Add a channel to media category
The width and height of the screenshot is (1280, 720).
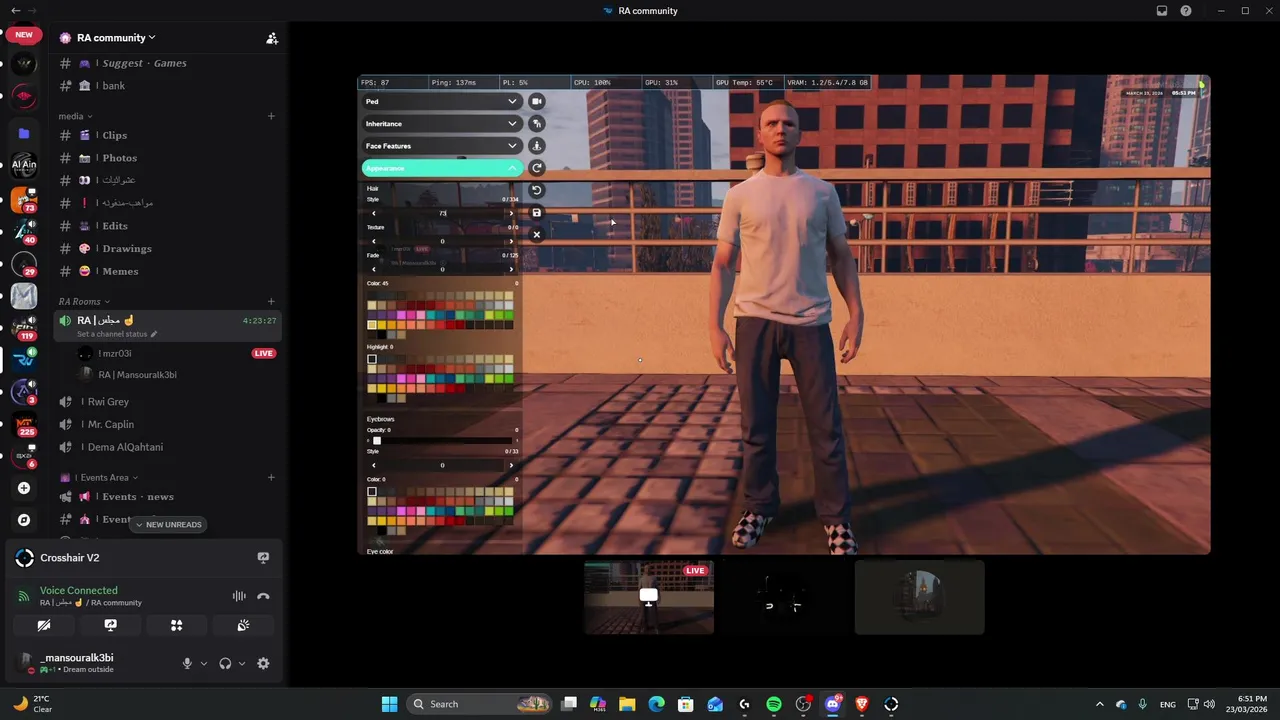(x=271, y=116)
